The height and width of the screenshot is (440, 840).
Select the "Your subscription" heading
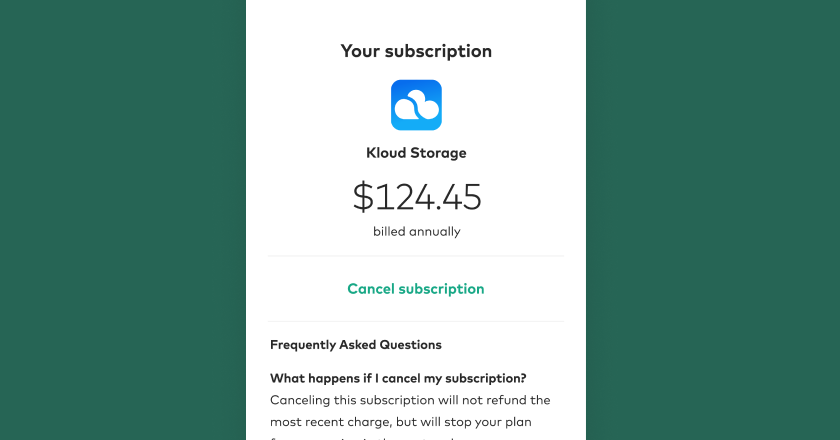pyautogui.click(x=416, y=51)
